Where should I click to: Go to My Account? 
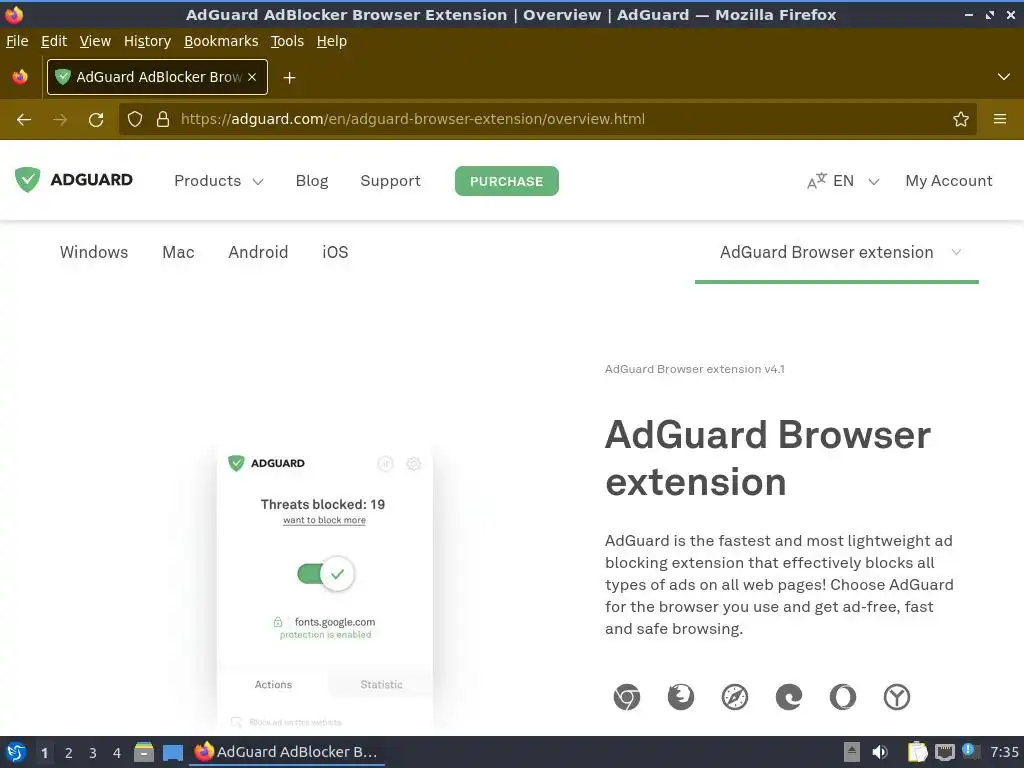(x=949, y=181)
